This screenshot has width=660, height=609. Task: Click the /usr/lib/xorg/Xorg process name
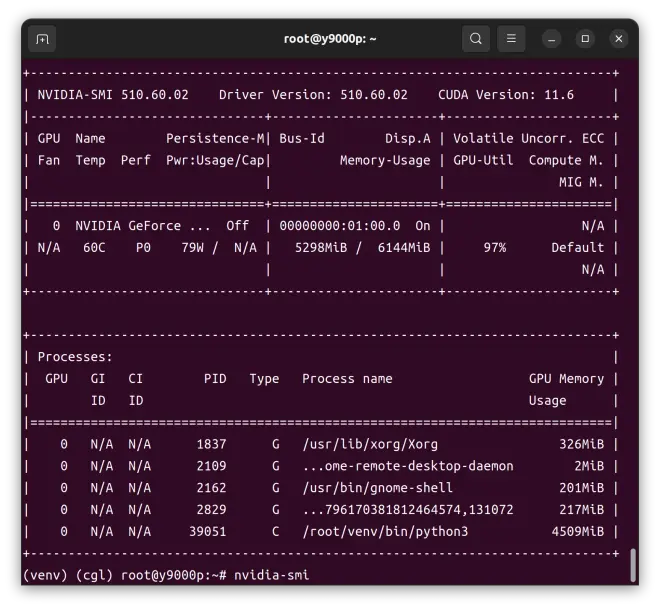click(370, 444)
